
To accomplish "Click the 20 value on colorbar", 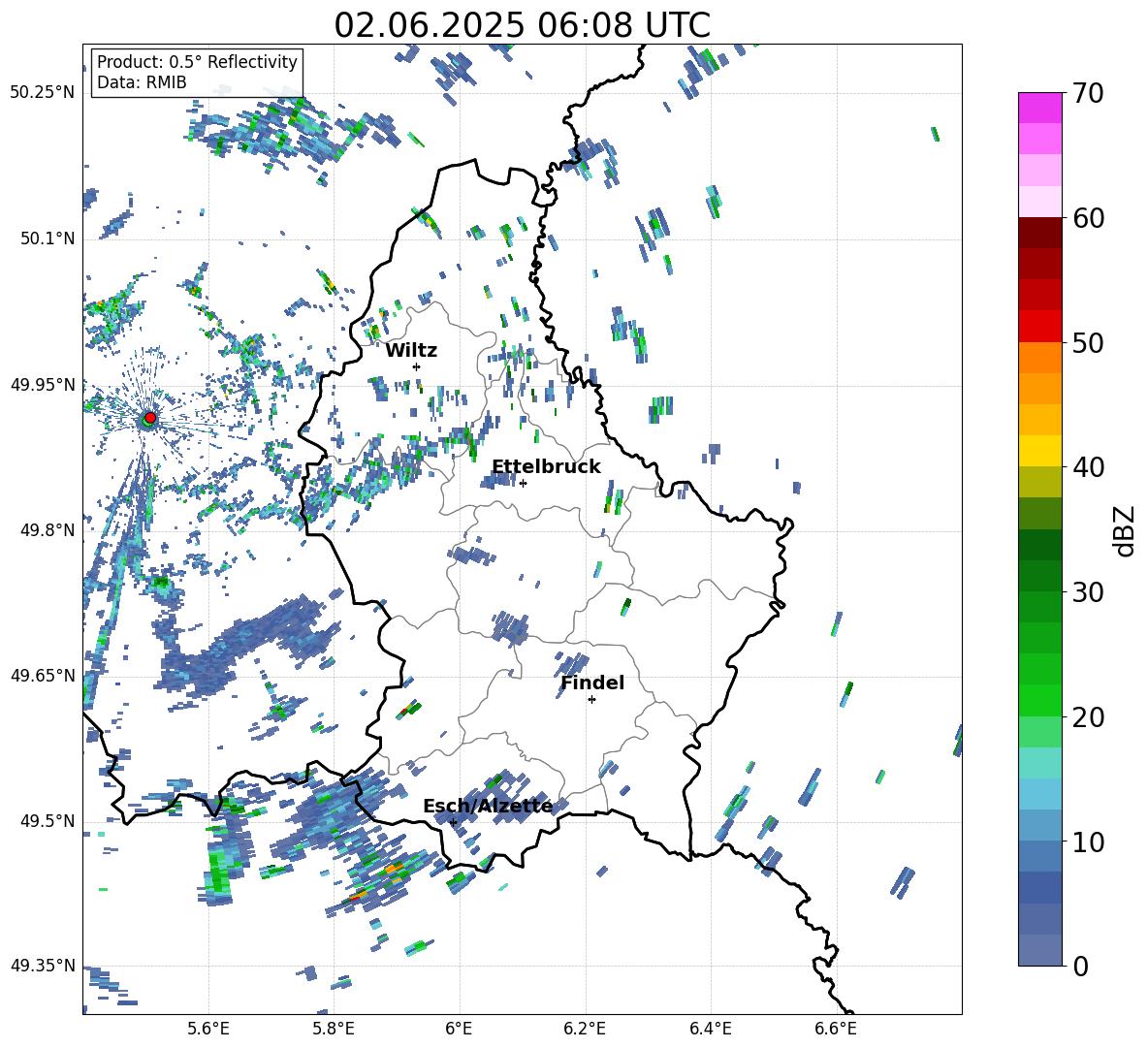I will point(1087,717).
